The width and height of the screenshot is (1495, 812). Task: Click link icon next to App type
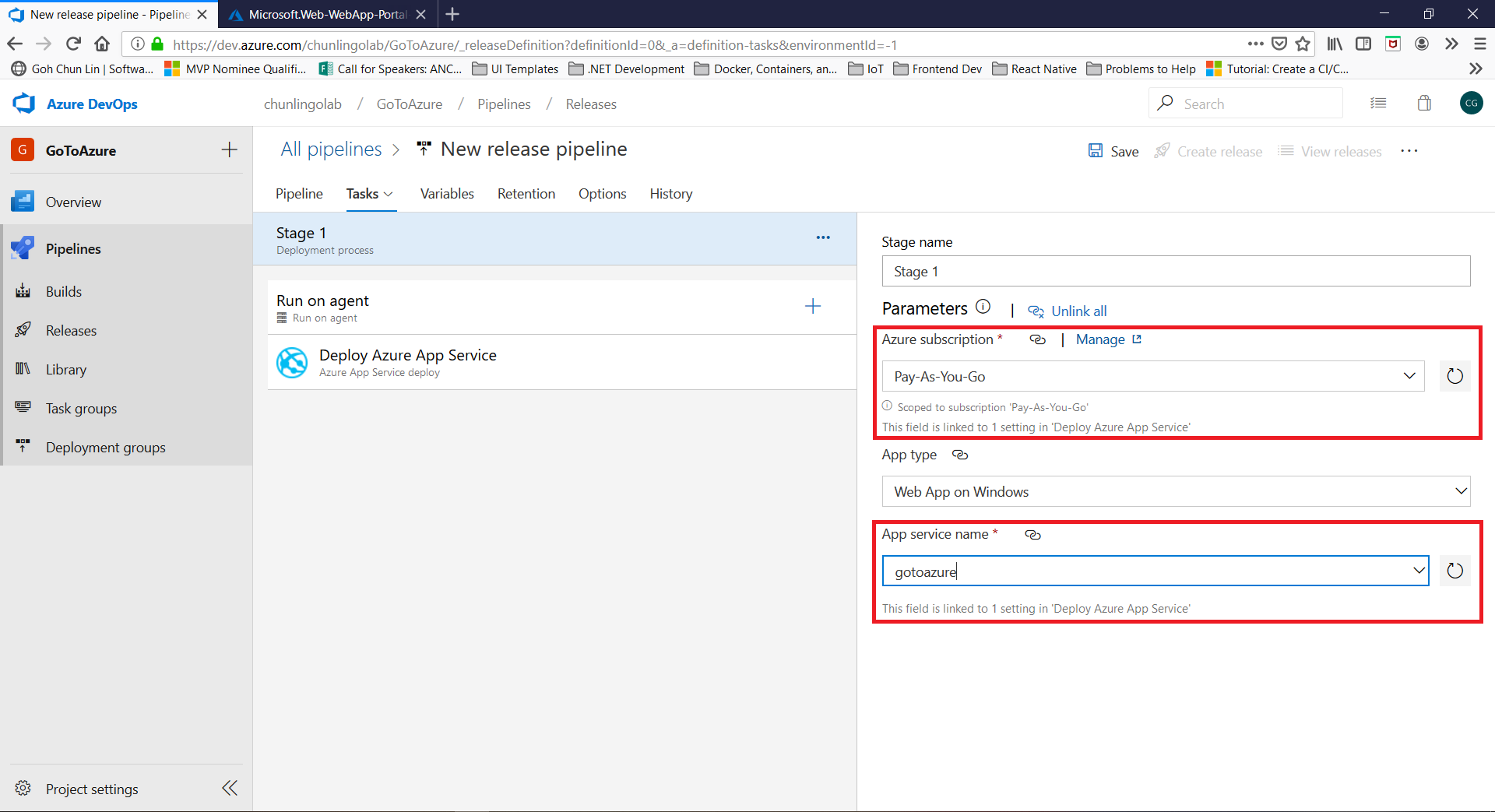tap(960, 455)
